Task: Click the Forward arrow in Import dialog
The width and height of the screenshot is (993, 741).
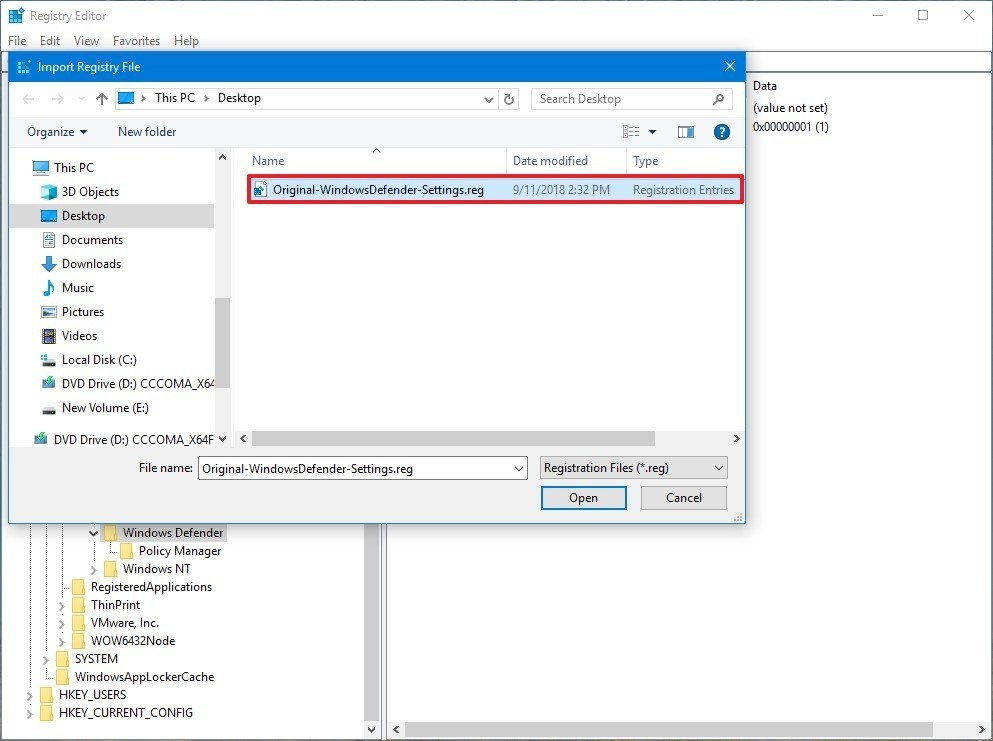Action: click(58, 99)
